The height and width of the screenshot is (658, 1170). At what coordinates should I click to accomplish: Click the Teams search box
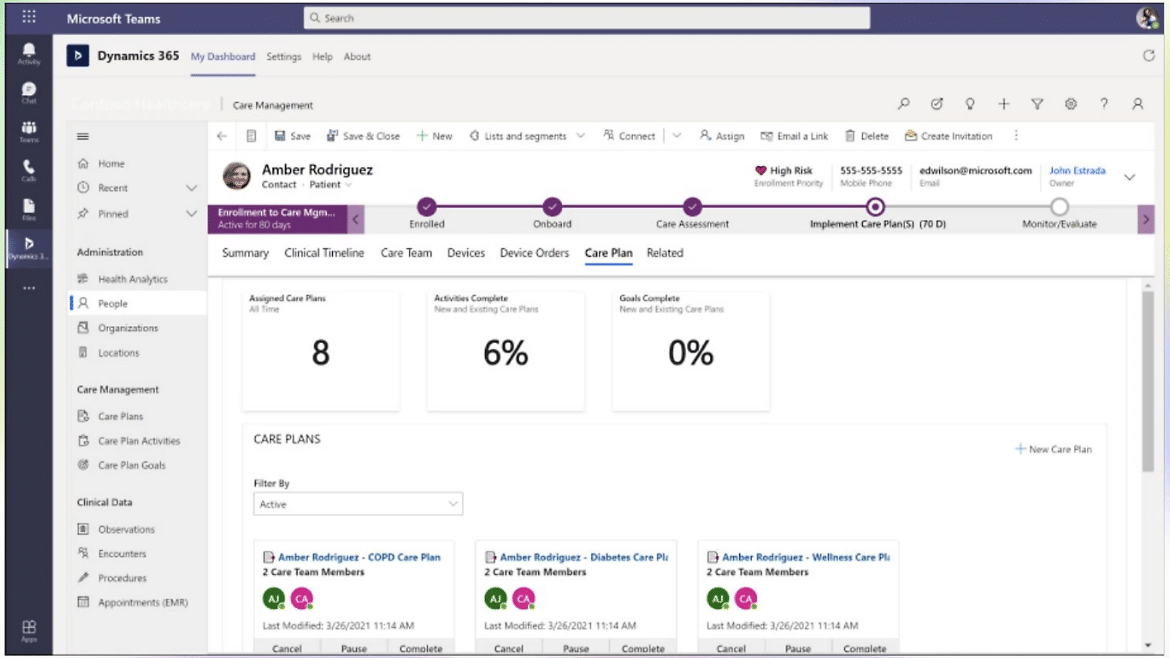[586, 18]
